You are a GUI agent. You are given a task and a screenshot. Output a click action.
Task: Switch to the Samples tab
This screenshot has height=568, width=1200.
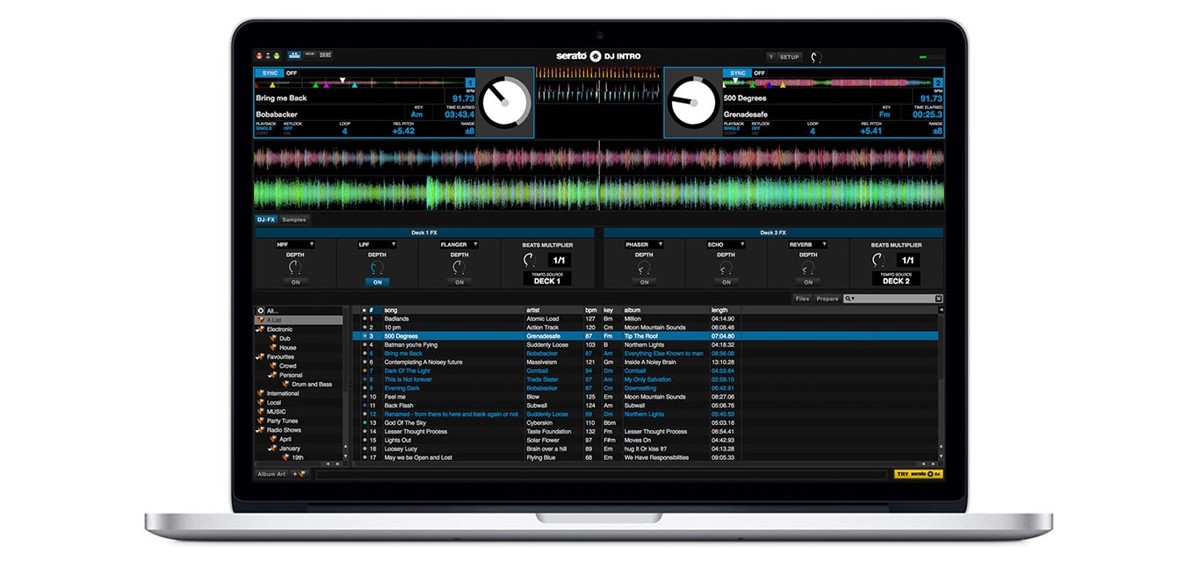click(294, 219)
